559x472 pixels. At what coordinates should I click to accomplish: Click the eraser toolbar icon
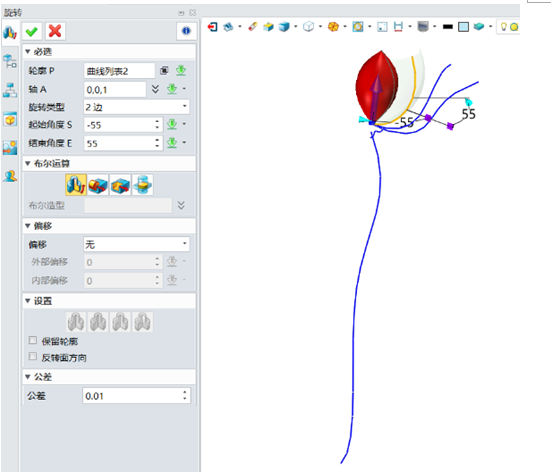[x=253, y=27]
